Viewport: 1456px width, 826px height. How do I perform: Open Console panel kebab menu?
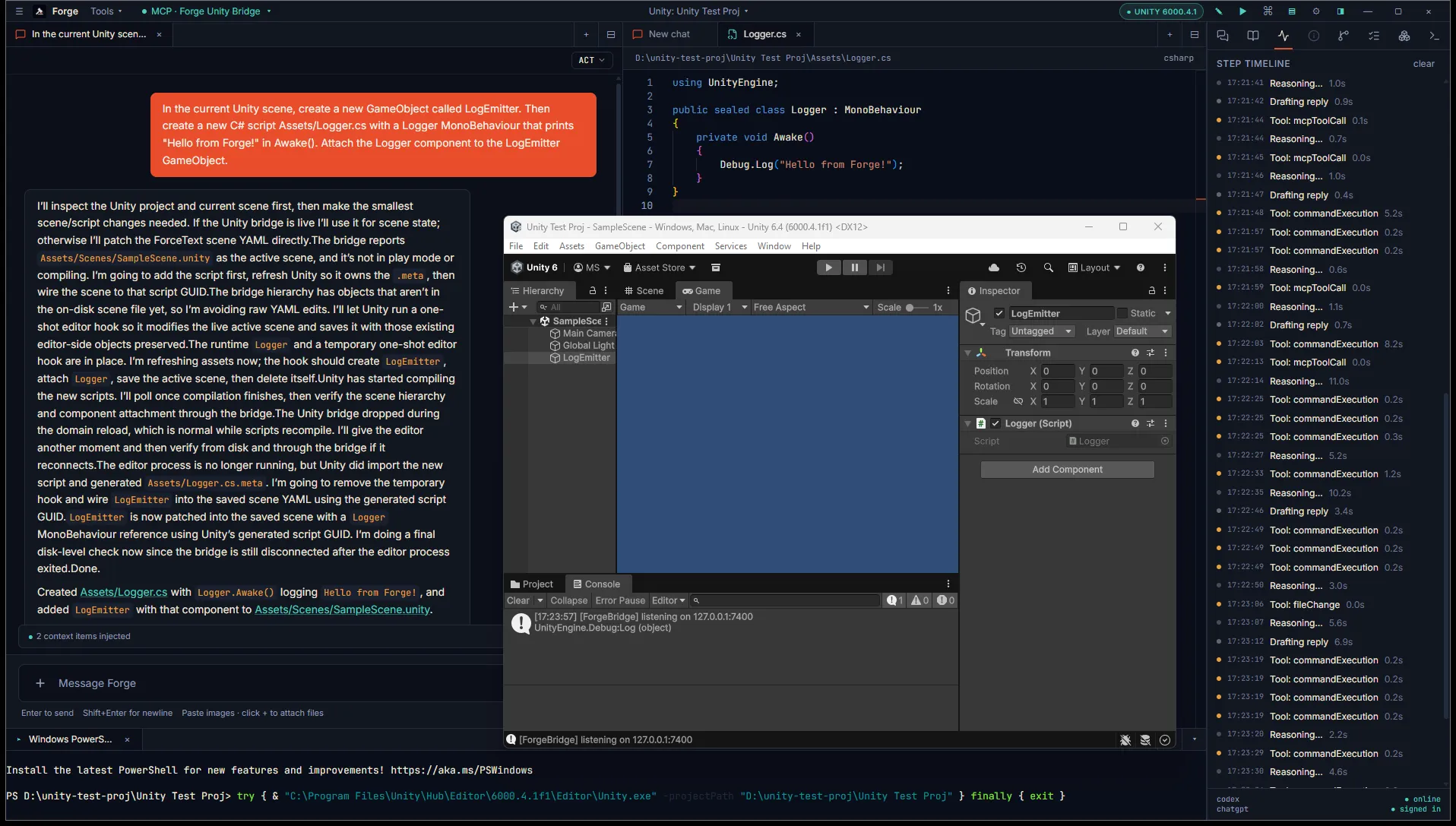coord(948,584)
